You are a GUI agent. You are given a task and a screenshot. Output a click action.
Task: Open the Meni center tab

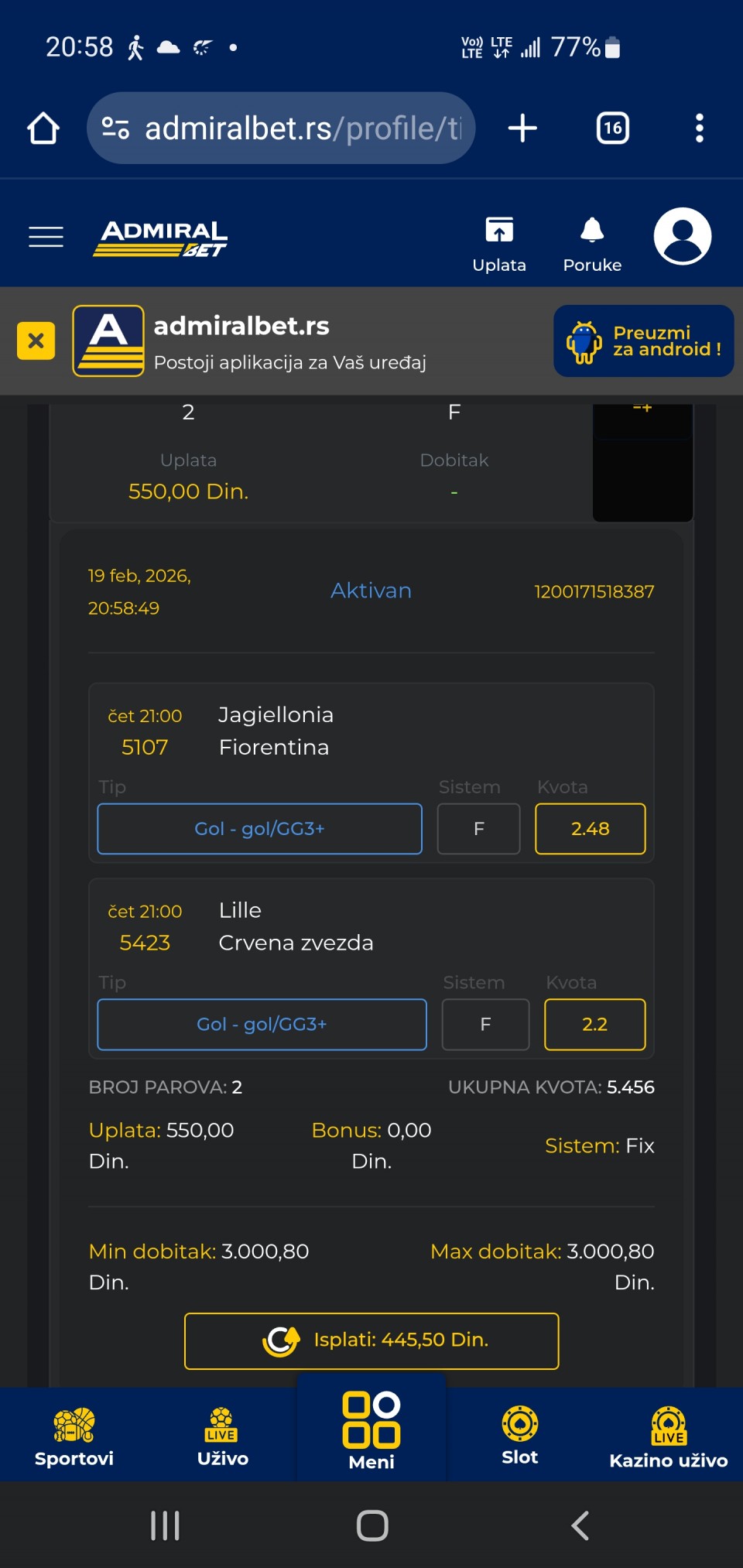pyautogui.click(x=371, y=1430)
